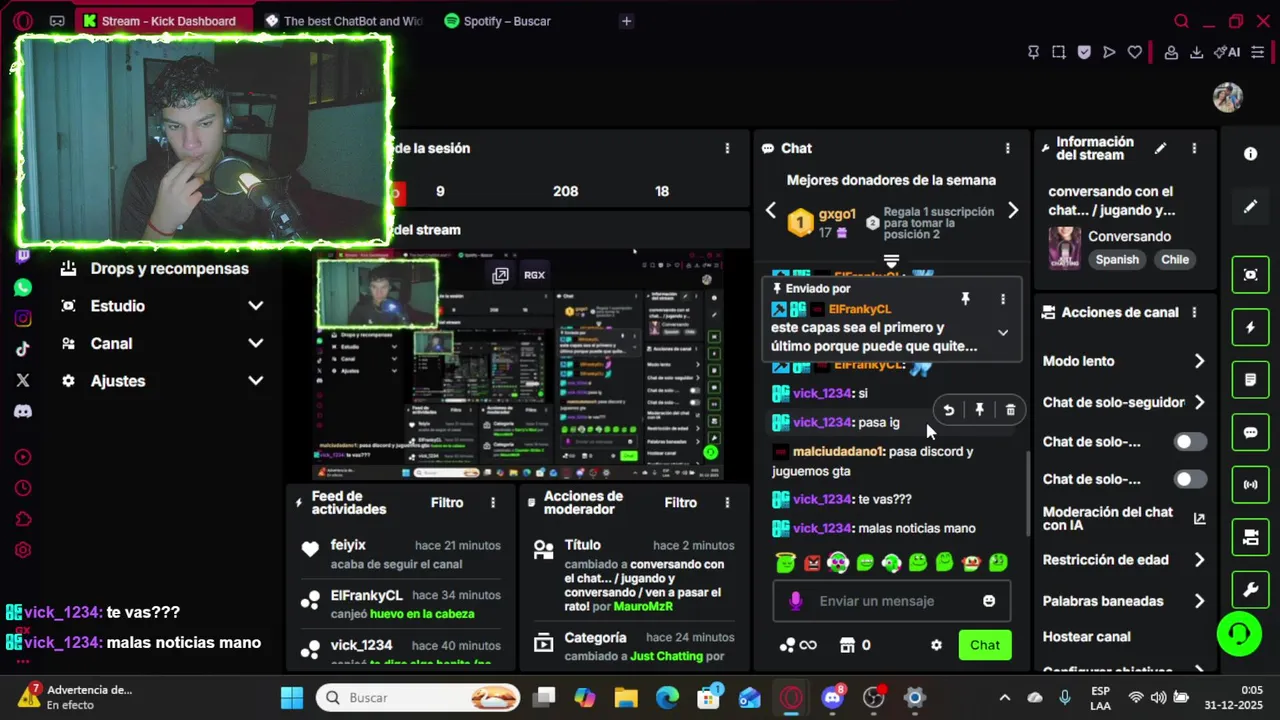Expand the Estudio menu
Image resolution: width=1280 pixels, height=720 pixels.
coord(256,306)
